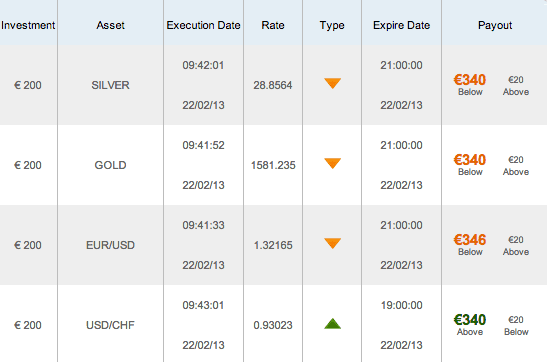Click the Rate column header
Screen dimensions: 547x362
tap(273, 25)
